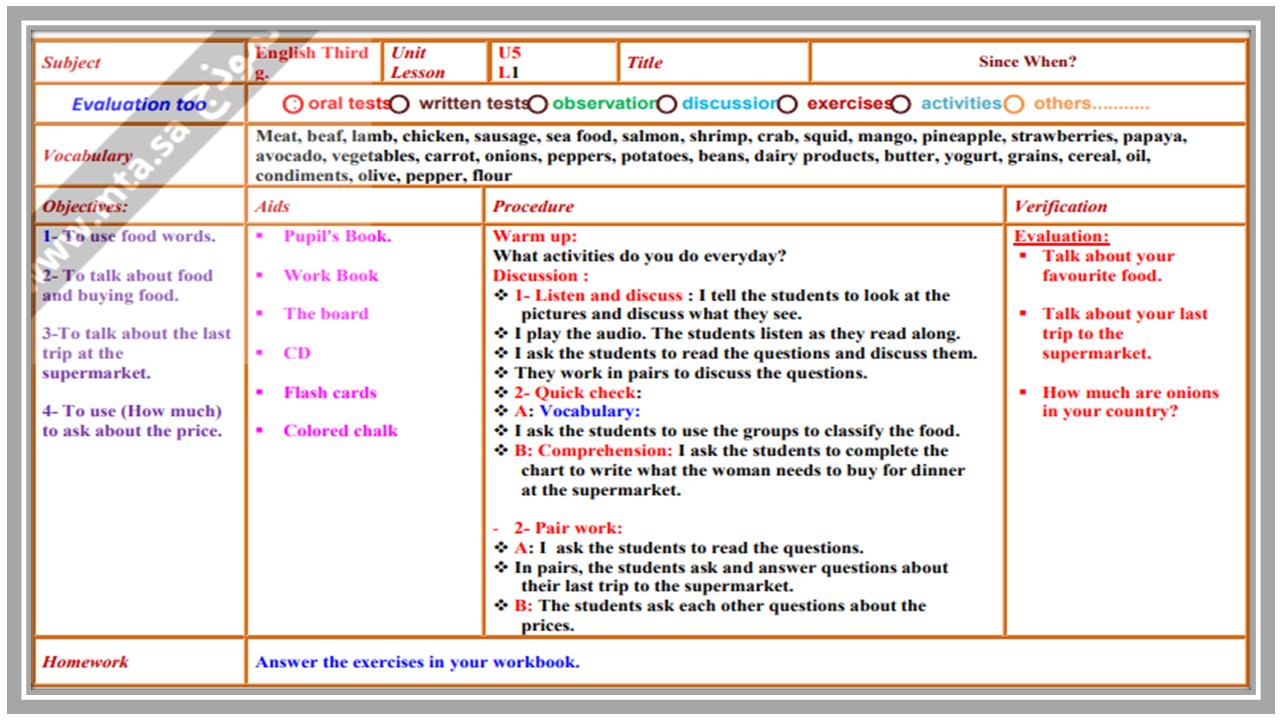This screenshot has width=1280, height=720.
Task: Select the observation radio circle
Action: pyautogui.click(x=538, y=104)
